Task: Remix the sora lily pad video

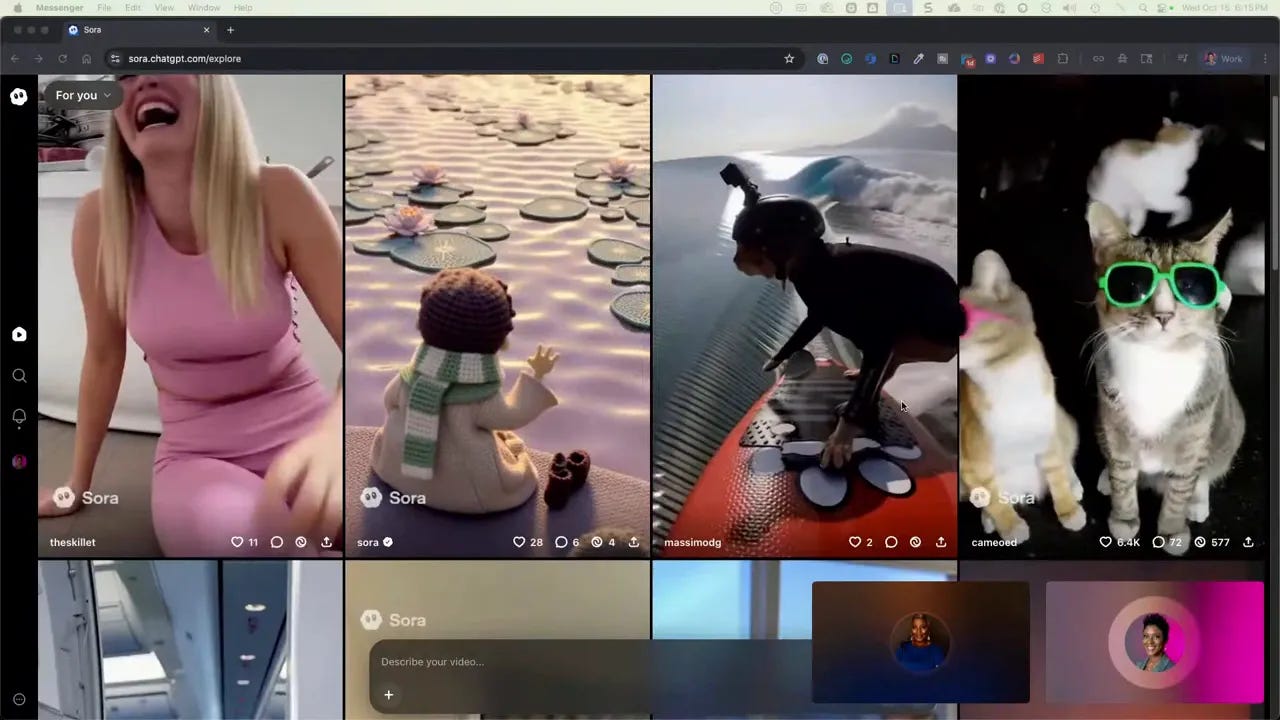Action: [597, 542]
